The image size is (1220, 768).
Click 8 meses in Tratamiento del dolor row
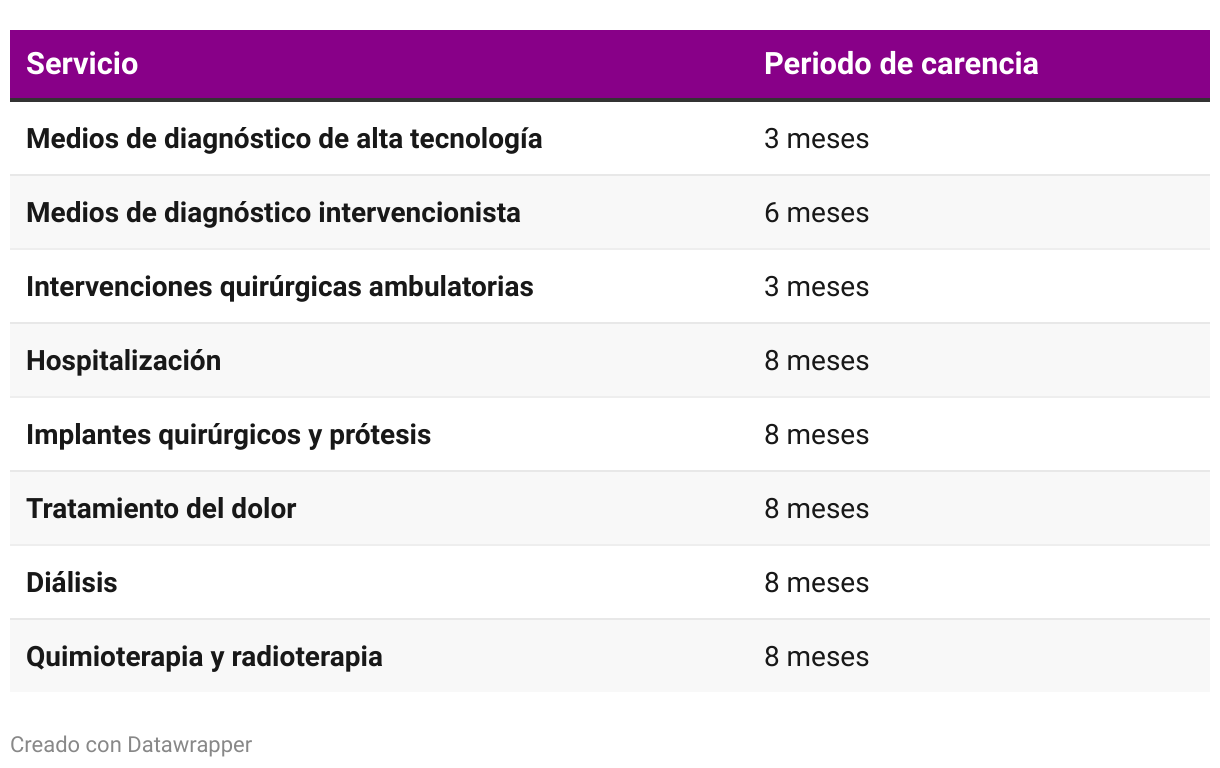coord(816,508)
